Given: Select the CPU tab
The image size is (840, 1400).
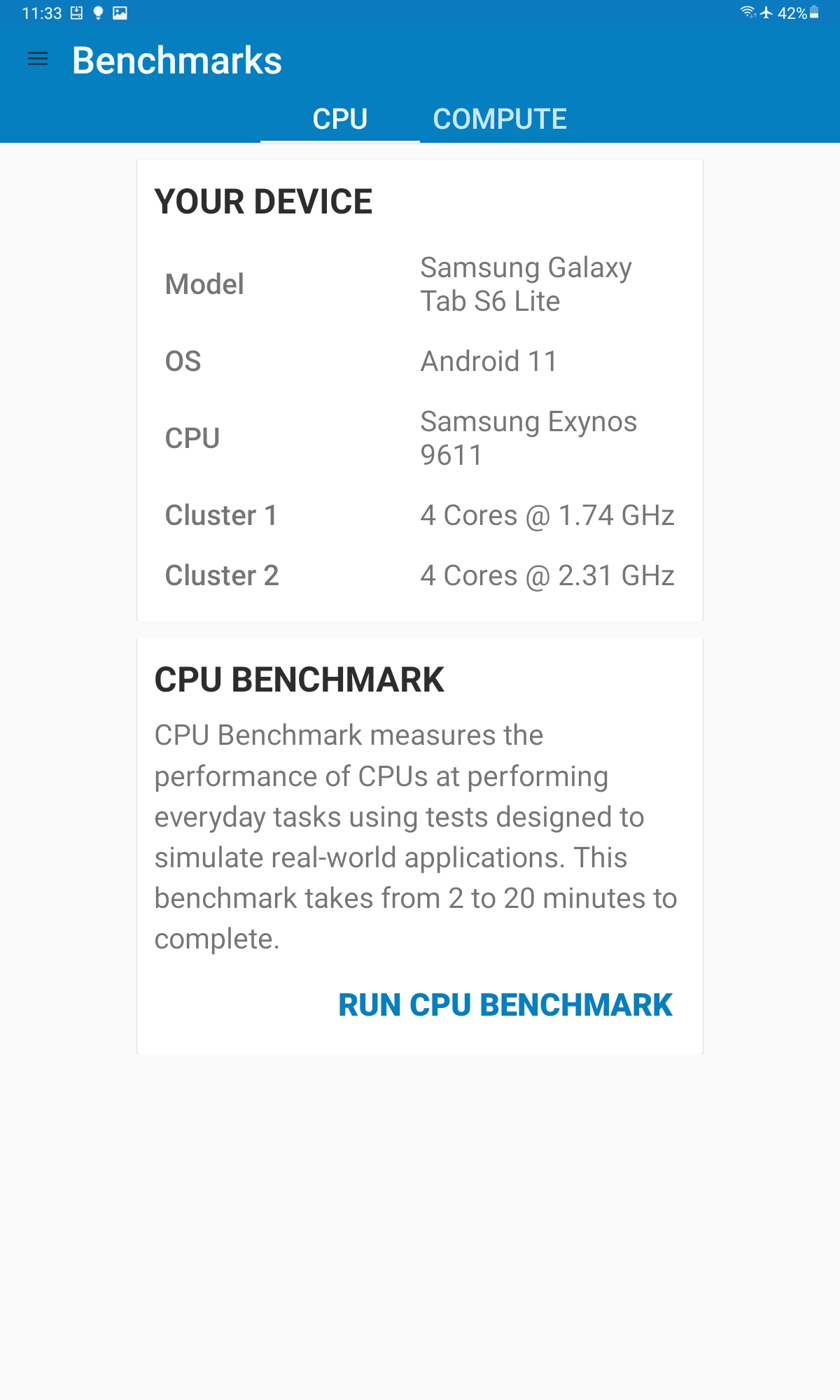Looking at the screenshot, I should click(340, 119).
